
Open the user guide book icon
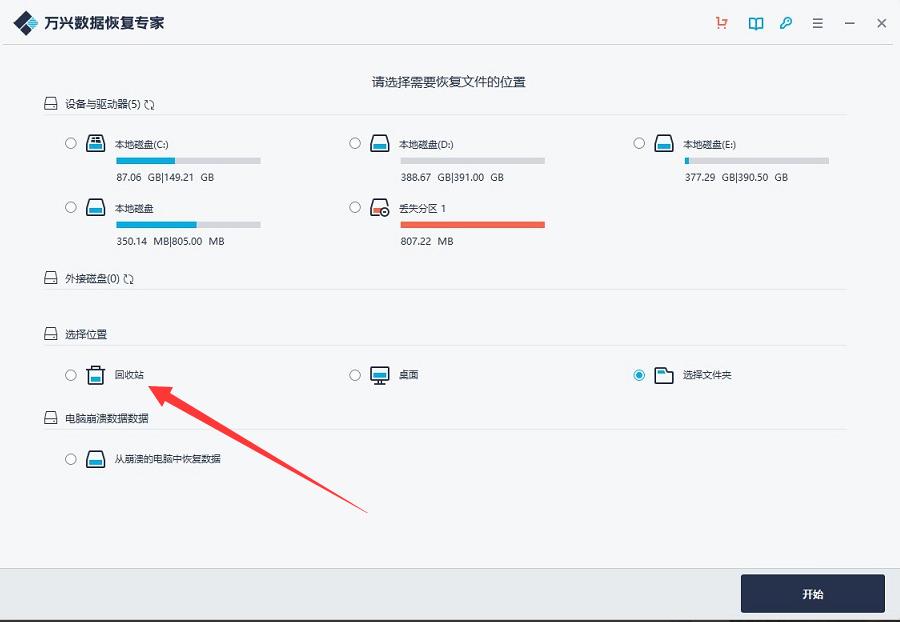tap(755, 23)
